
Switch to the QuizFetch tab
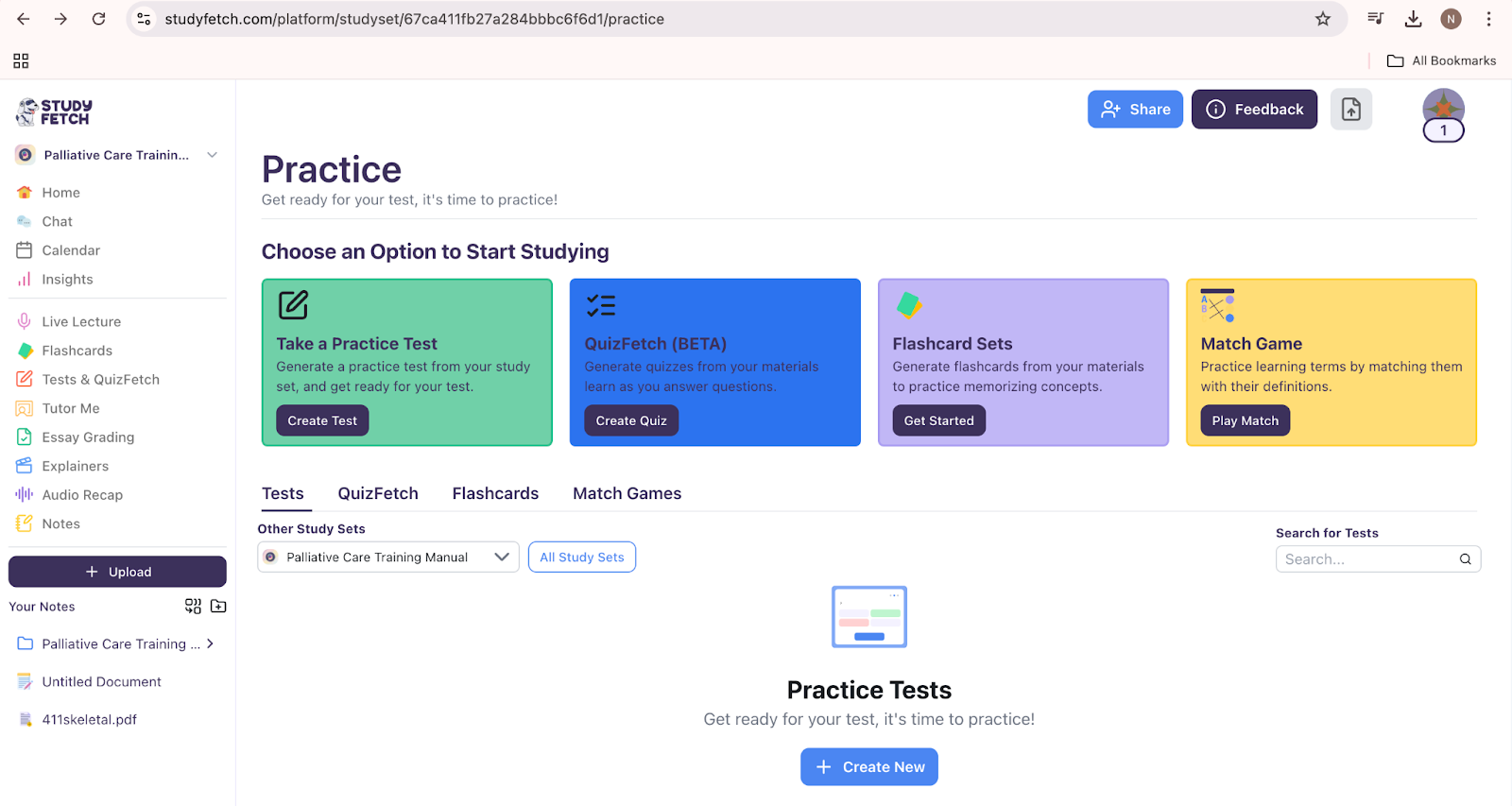pyautogui.click(x=378, y=493)
